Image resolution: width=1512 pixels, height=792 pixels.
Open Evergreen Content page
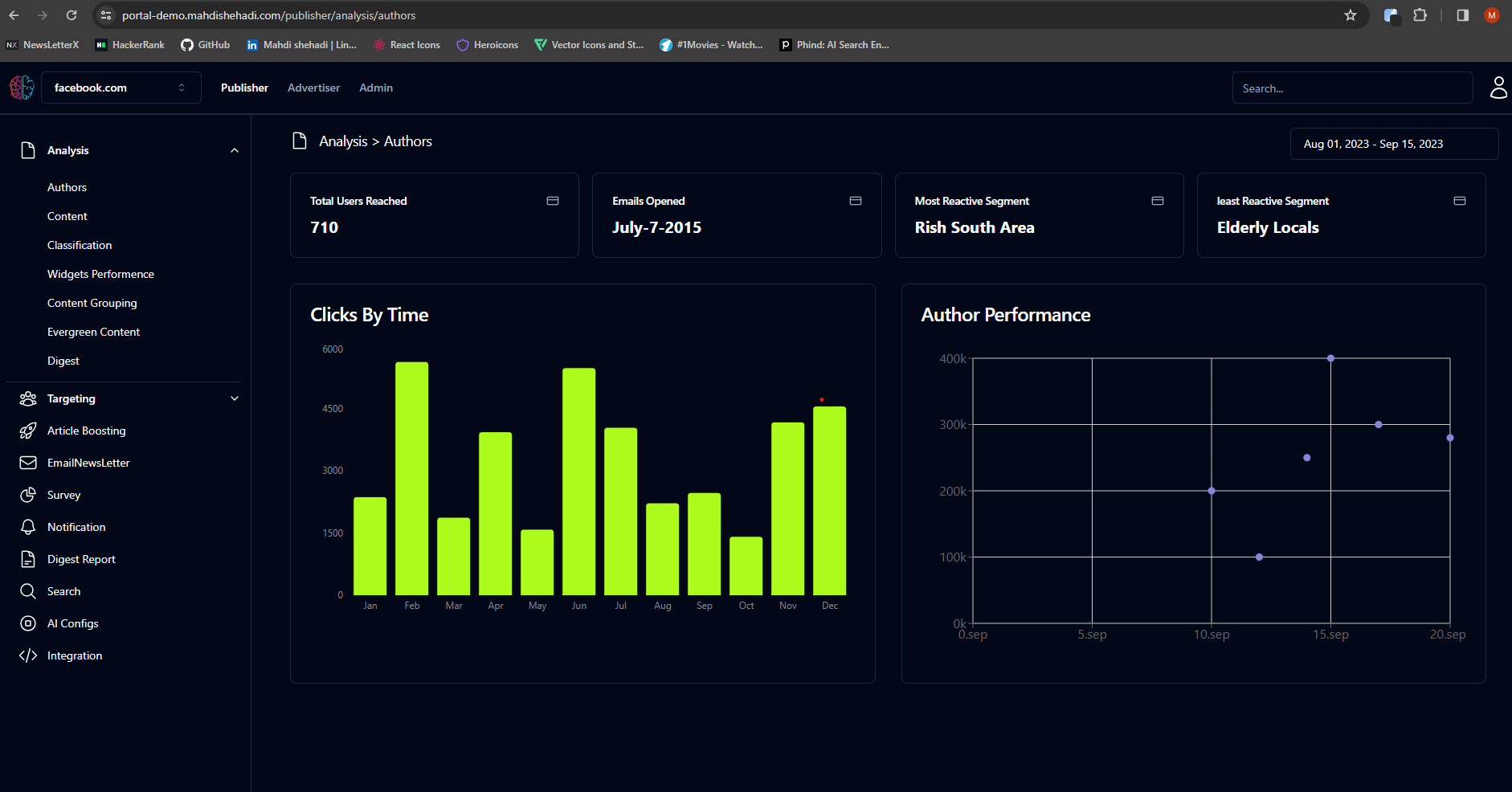(93, 332)
